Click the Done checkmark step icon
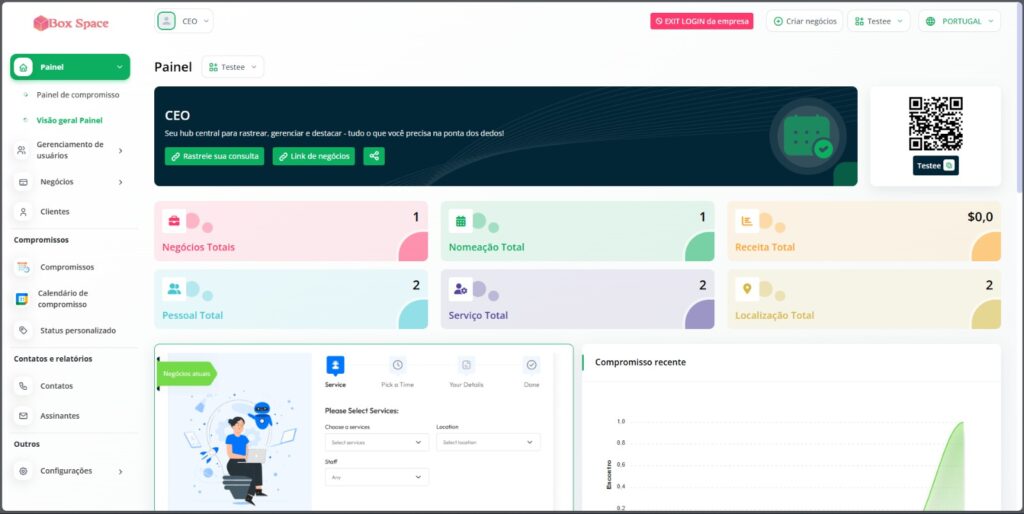Viewport: 1024px width, 514px height. pyautogui.click(x=531, y=365)
